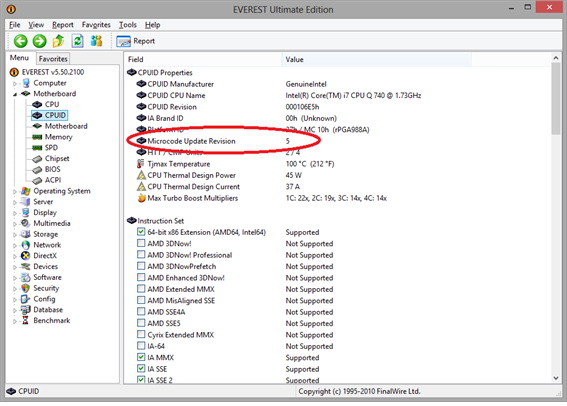Switch to the Favorites tab
The height and width of the screenshot is (406, 567).
53,59
